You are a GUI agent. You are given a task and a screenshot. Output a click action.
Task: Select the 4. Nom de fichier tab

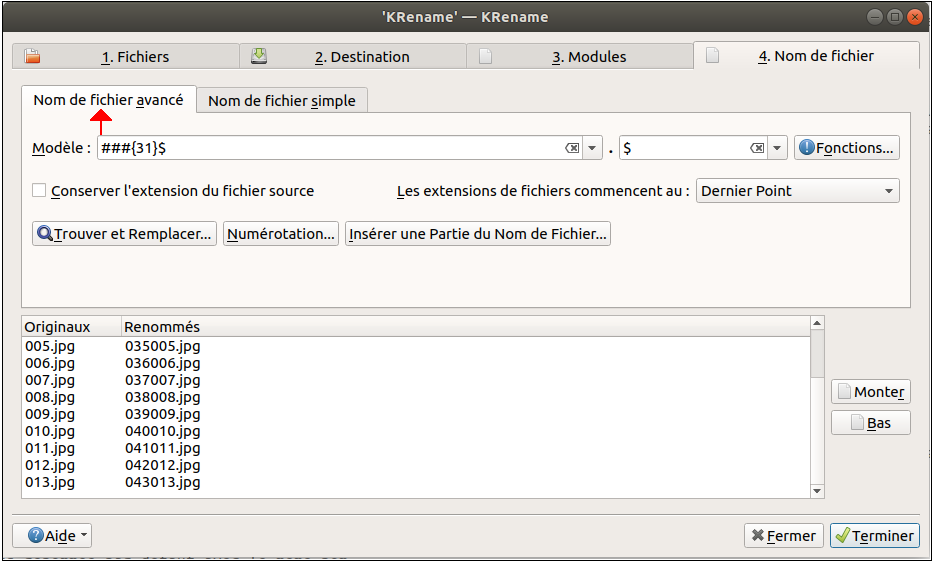[x=807, y=55]
